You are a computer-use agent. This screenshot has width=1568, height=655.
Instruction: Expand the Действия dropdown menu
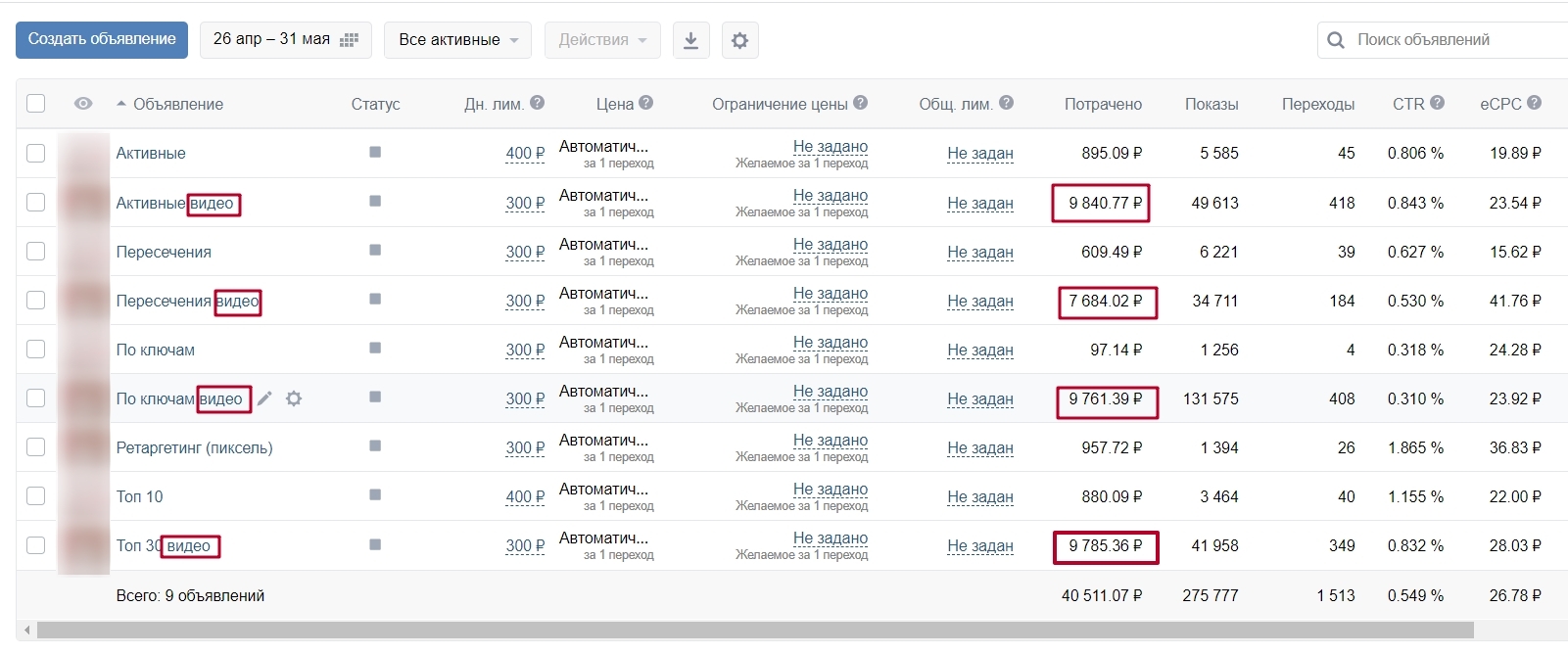click(601, 40)
